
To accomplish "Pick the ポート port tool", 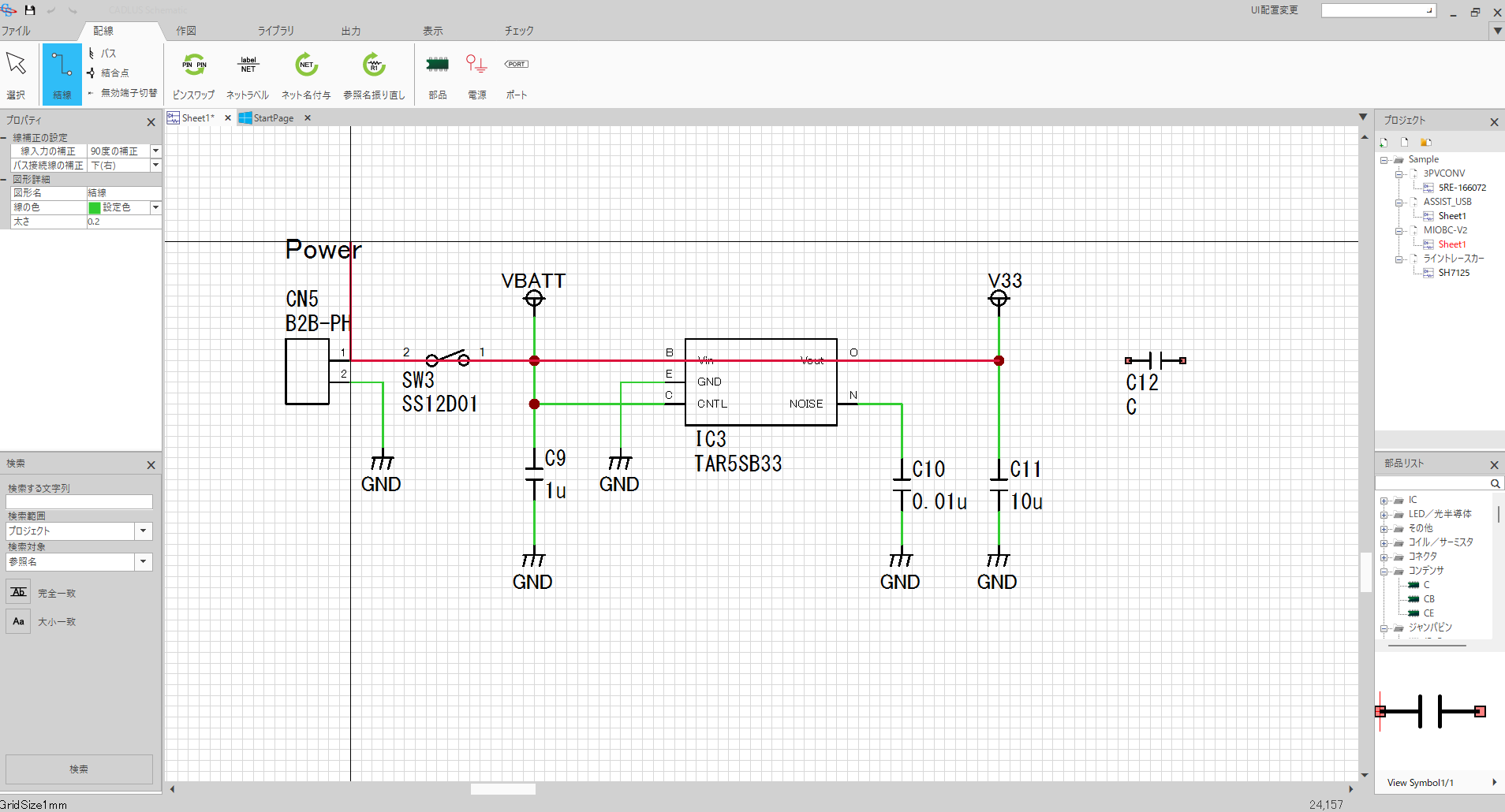I will pos(517,74).
